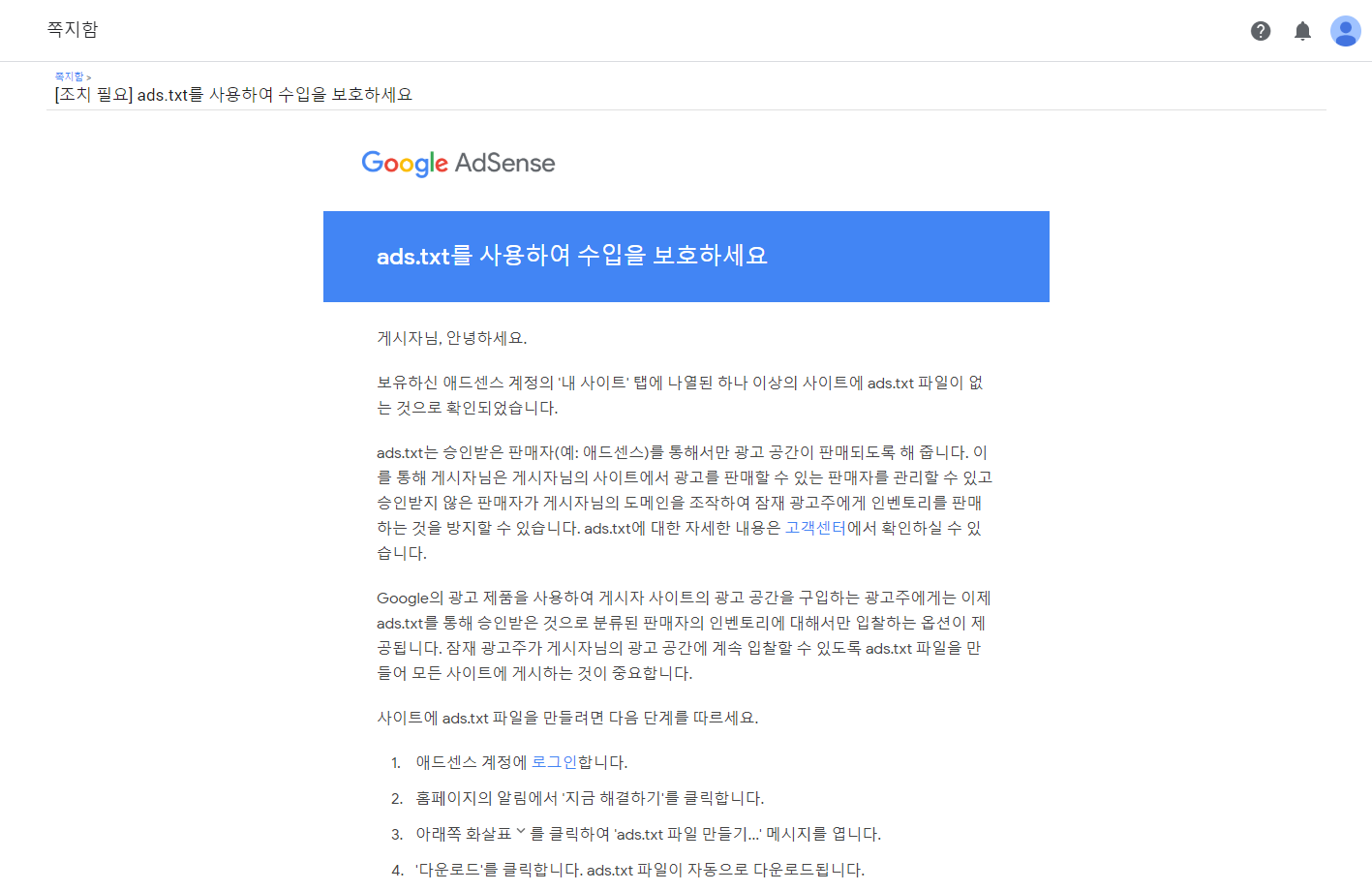
Task: Click the small down-arrow icon in step 3
Action: click(x=521, y=831)
